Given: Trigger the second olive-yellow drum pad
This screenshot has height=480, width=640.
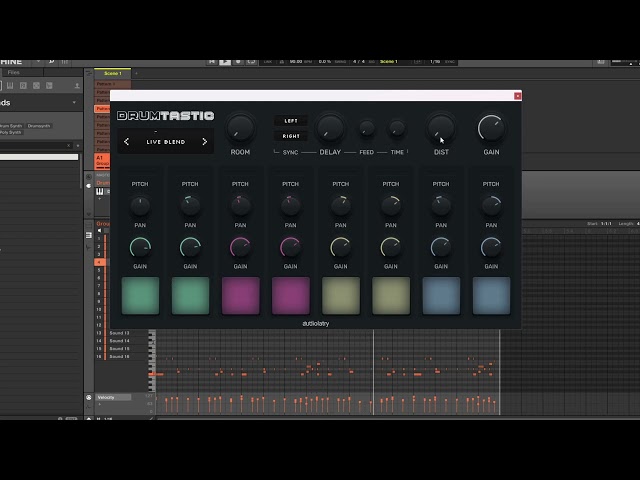Looking at the screenshot, I should tap(391, 296).
